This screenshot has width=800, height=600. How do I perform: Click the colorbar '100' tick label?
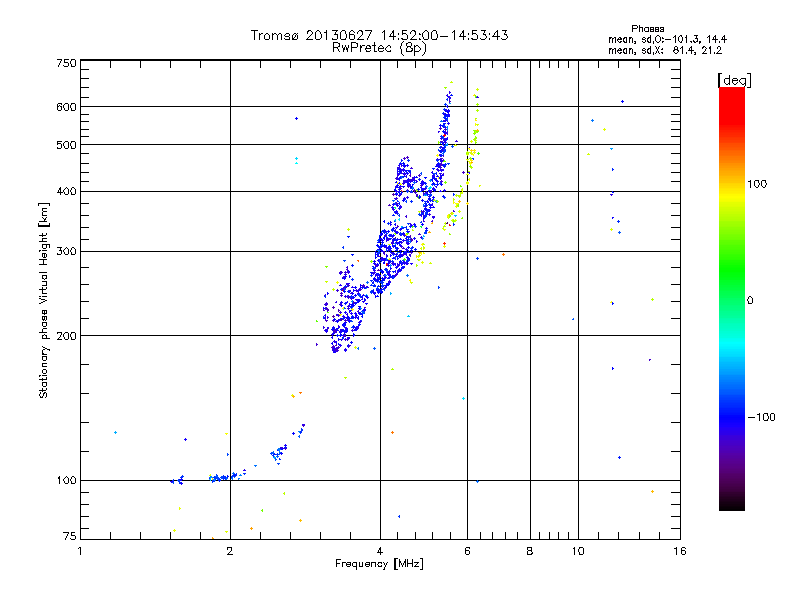(x=757, y=184)
